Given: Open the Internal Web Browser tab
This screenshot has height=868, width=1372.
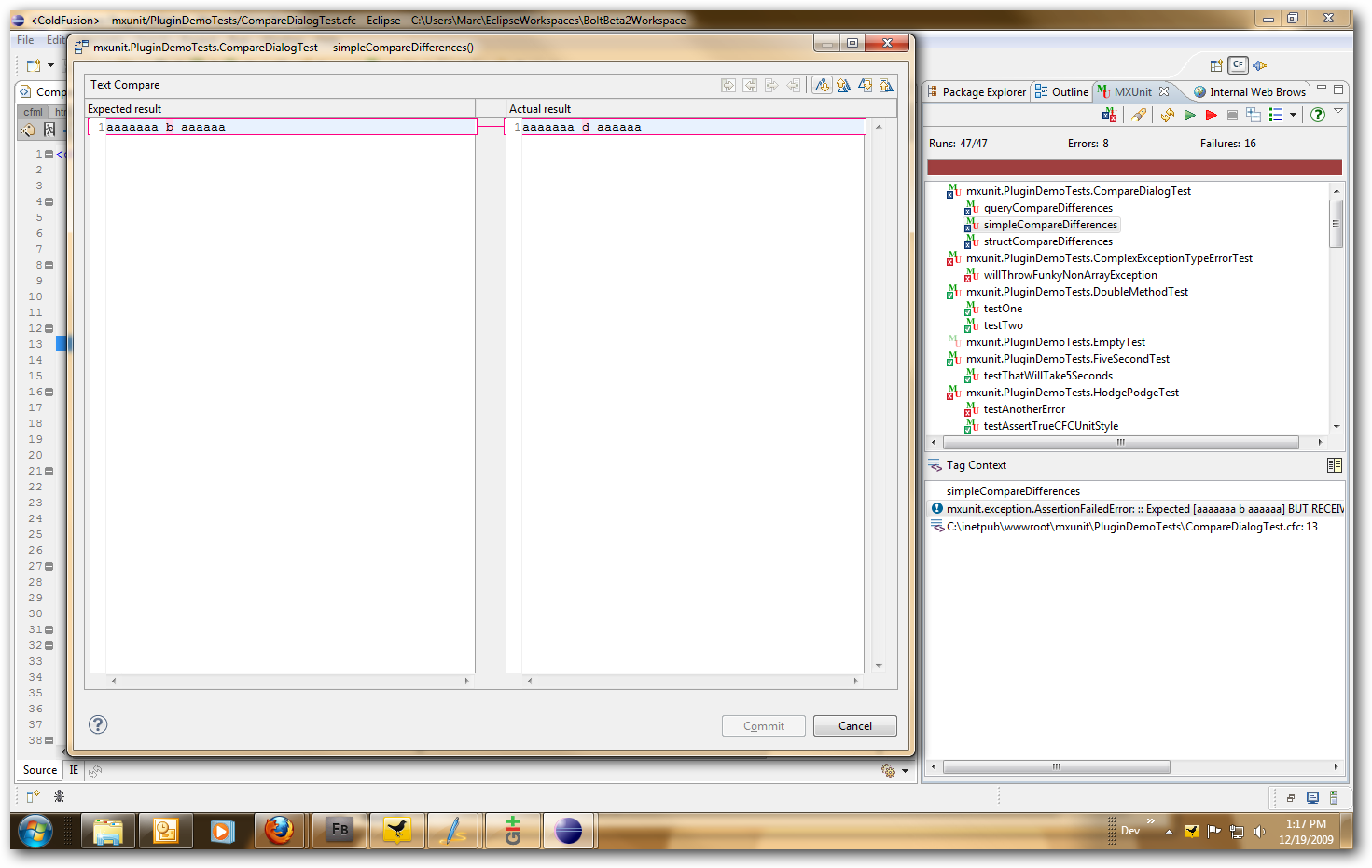Looking at the screenshot, I should 1250,91.
